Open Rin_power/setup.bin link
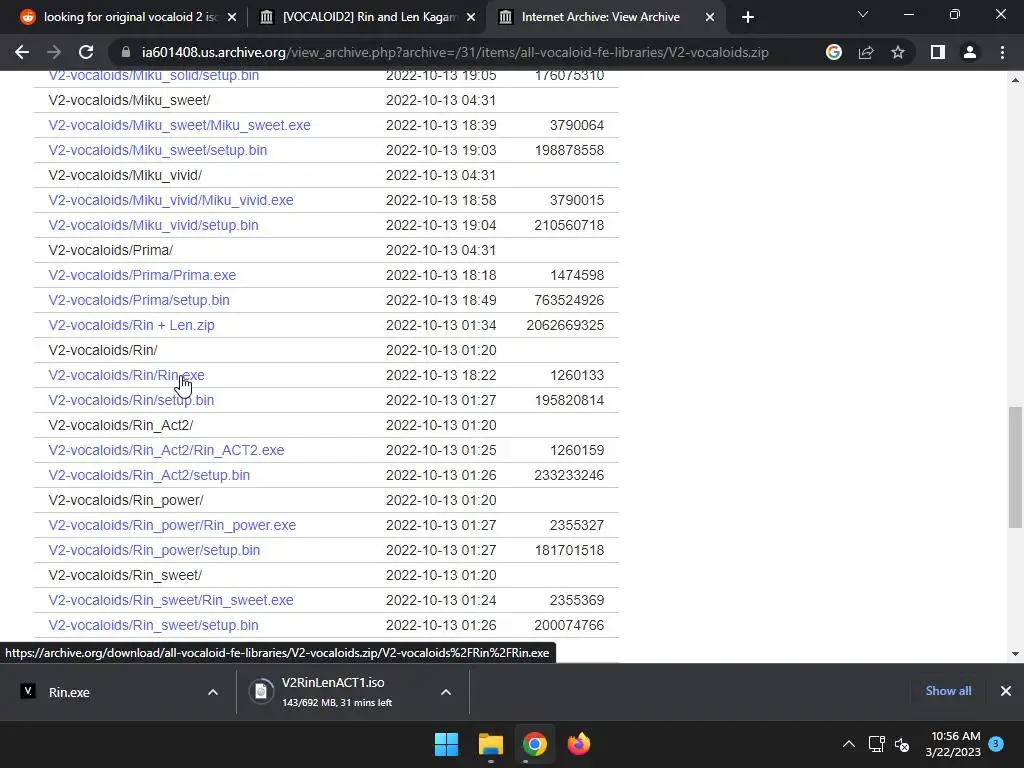 [154, 551]
